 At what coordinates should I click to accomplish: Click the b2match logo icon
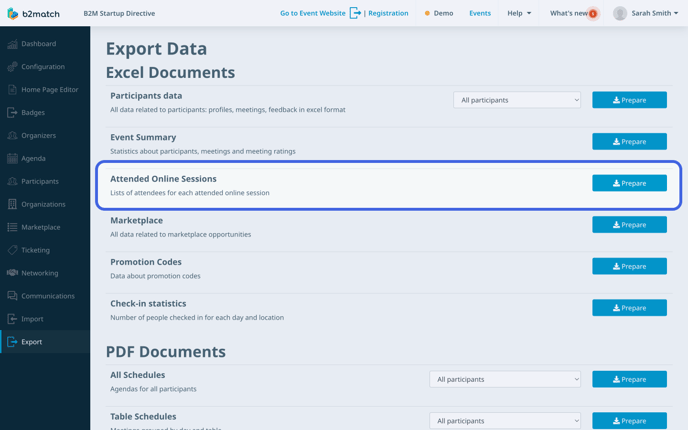pyautogui.click(x=13, y=13)
